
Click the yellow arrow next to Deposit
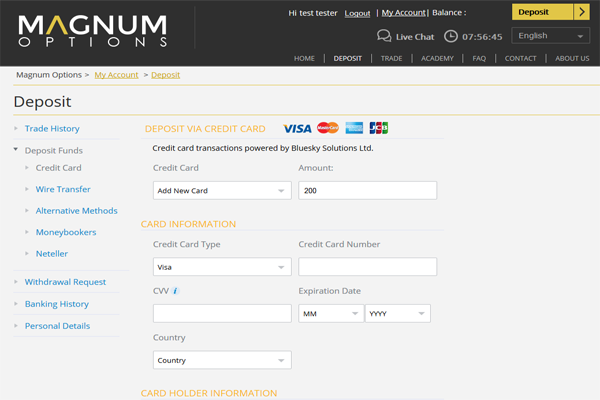582,12
